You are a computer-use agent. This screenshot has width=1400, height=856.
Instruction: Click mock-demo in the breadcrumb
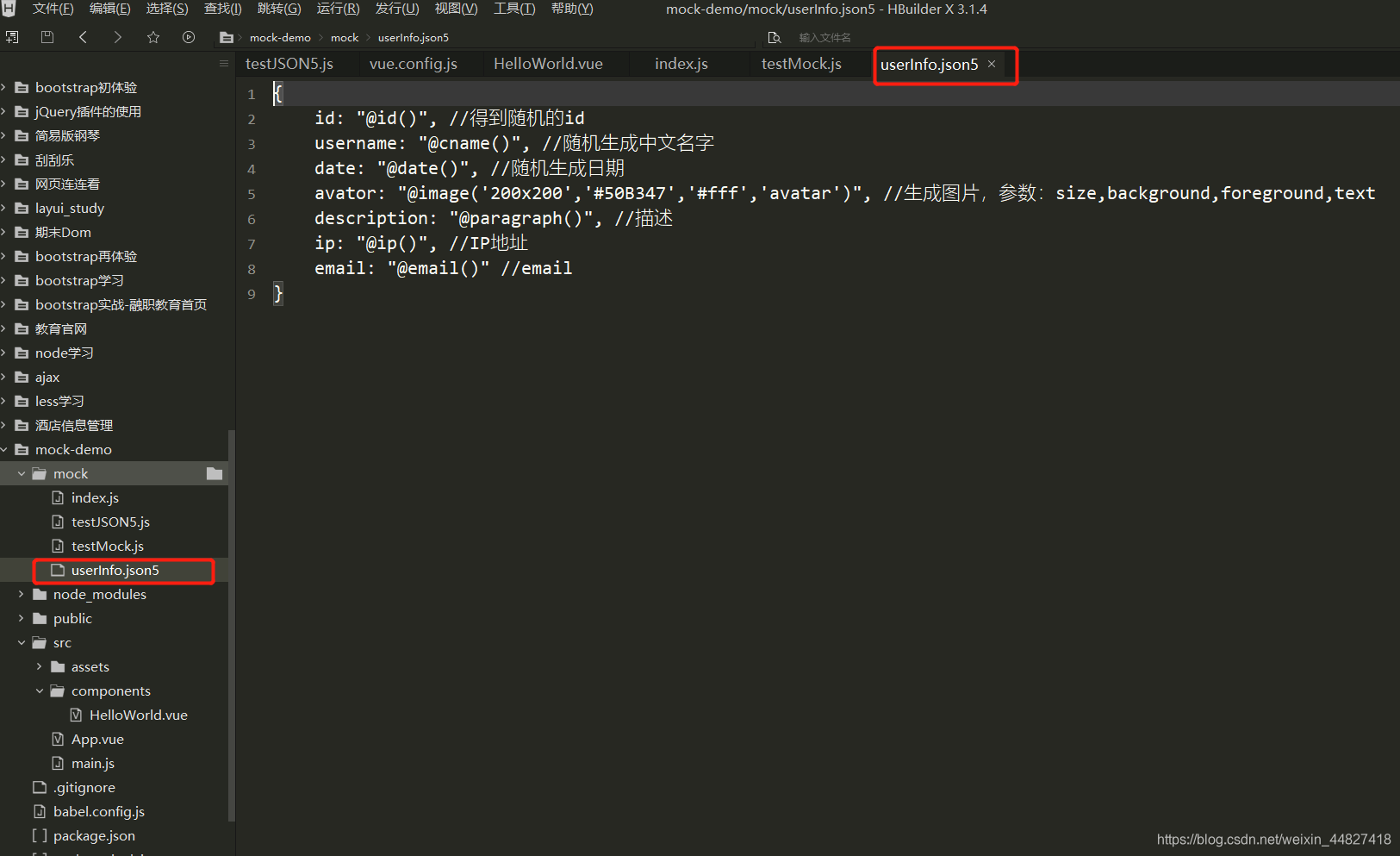click(x=280, y=37)
